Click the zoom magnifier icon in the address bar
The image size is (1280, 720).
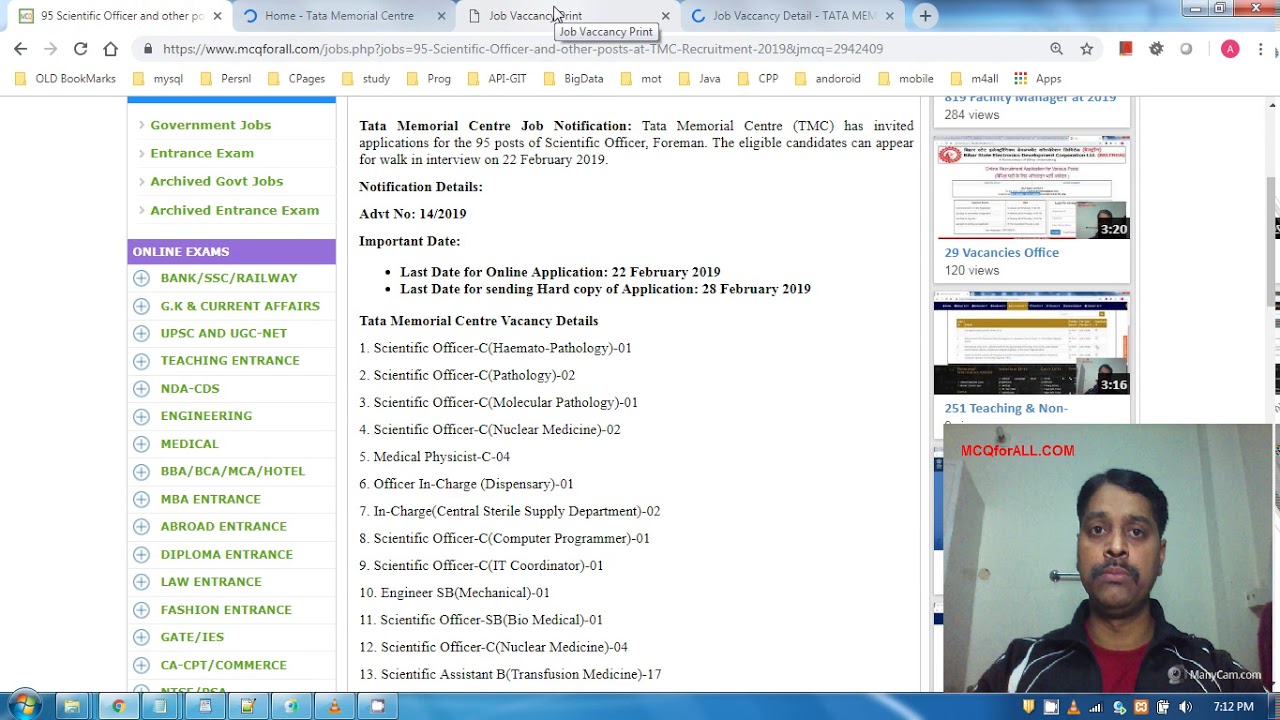click(1056, 48)
